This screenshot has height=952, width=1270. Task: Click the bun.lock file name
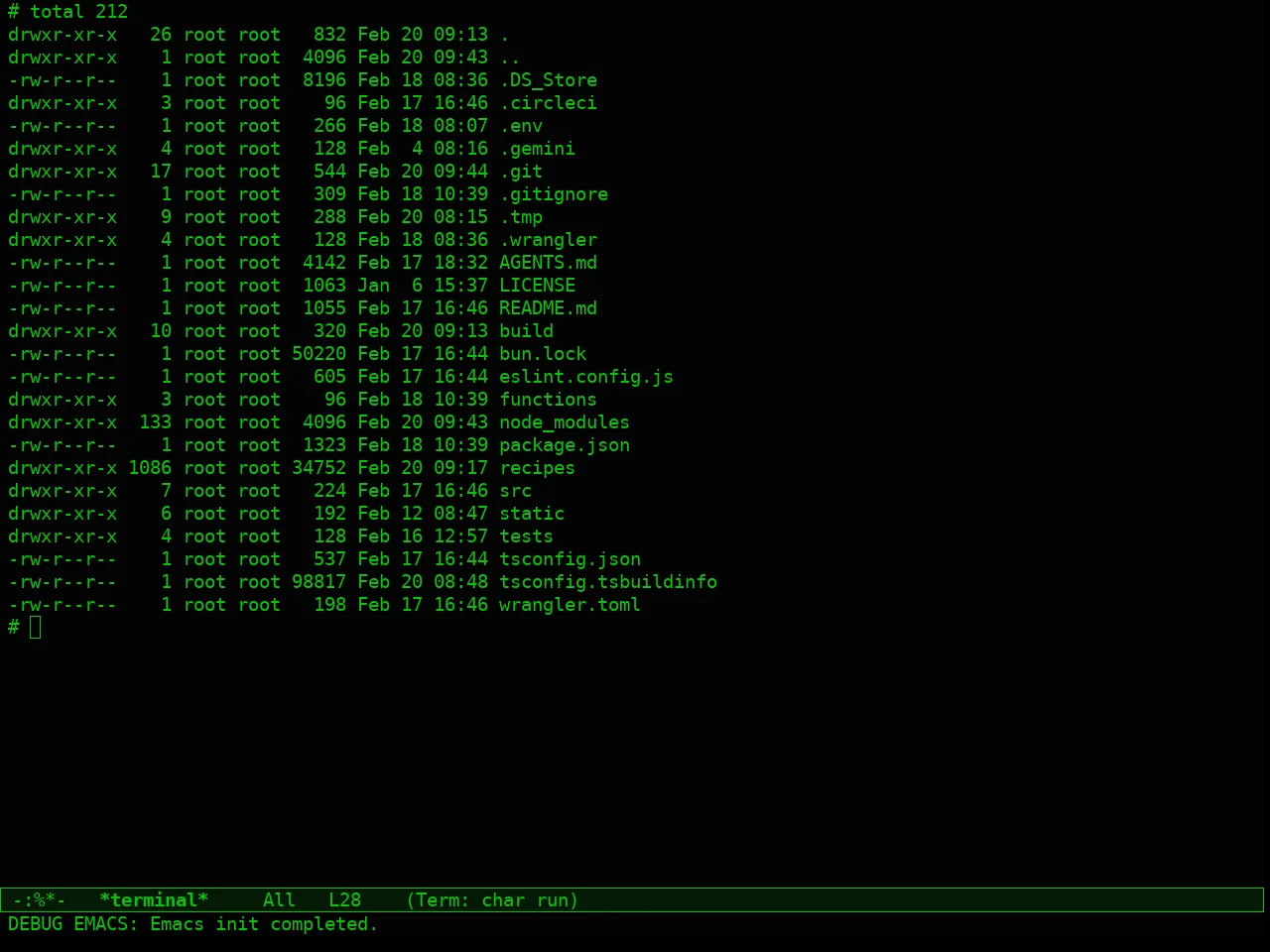point(543,354)
